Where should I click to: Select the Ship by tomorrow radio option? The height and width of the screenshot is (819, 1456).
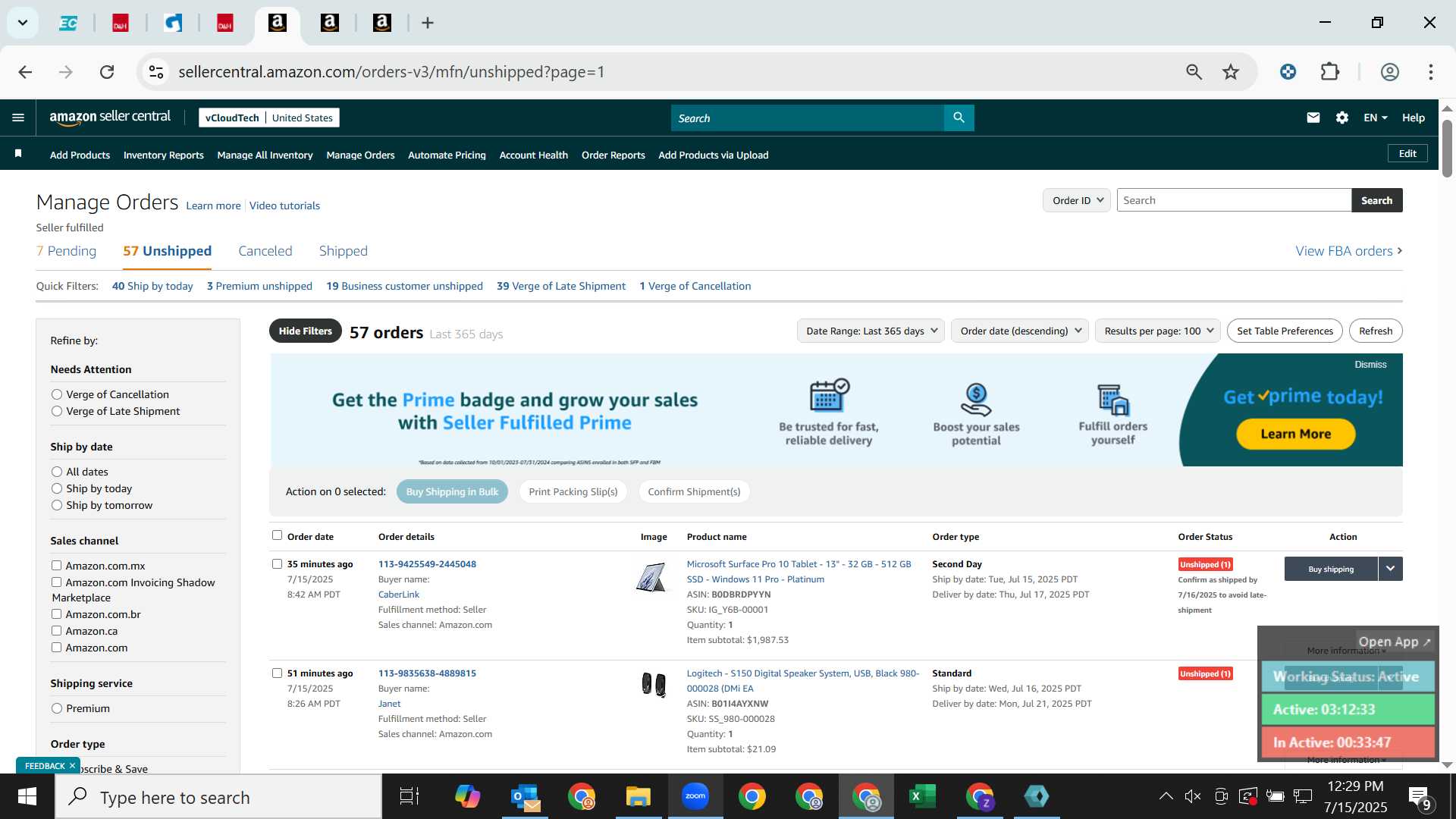coord(57,505)
